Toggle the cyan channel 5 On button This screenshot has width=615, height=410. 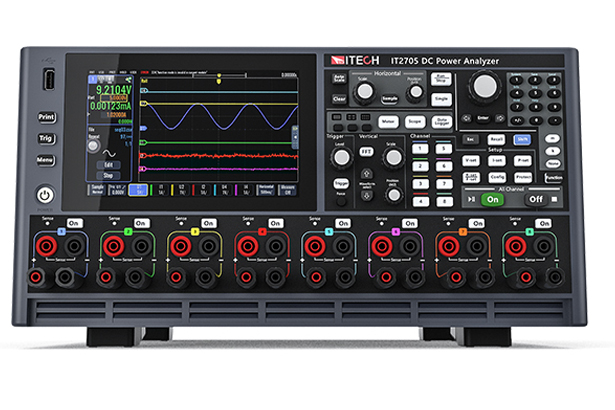click(343, 223)
